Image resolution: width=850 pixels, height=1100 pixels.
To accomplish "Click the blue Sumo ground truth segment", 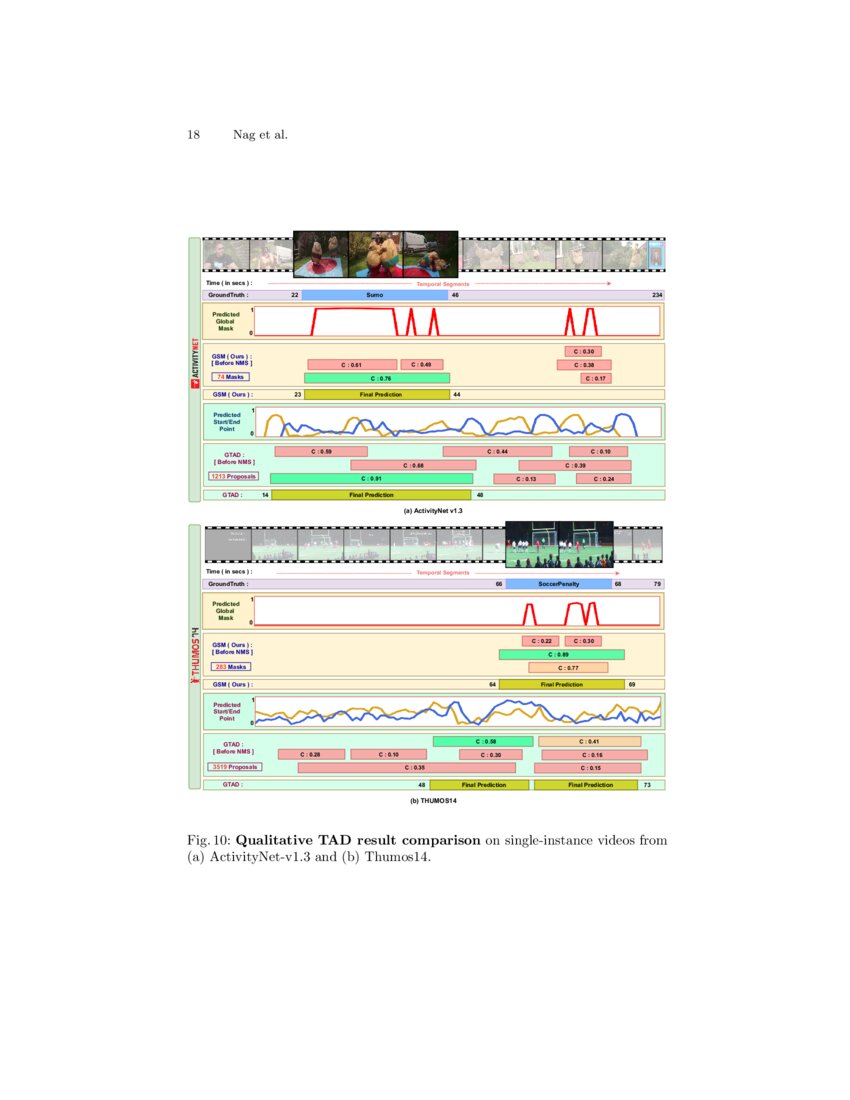I will (x=375, y=295).
